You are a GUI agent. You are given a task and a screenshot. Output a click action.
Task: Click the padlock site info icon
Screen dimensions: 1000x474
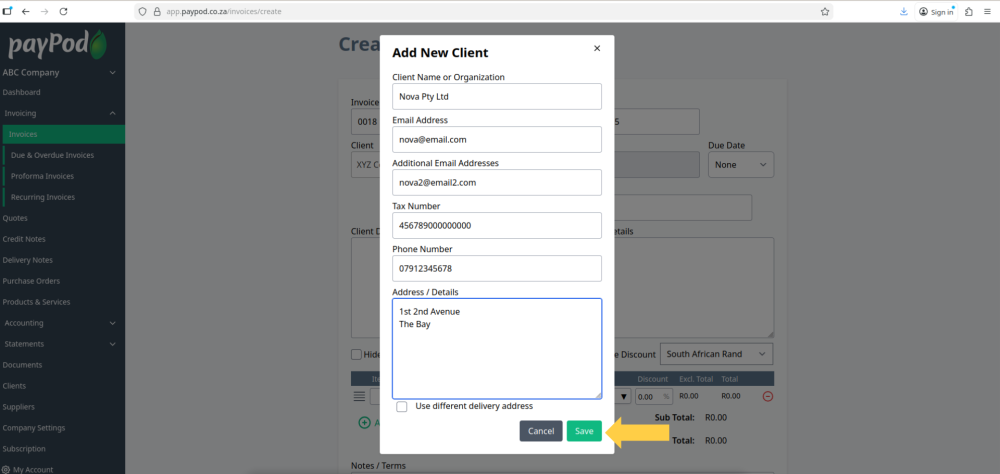[157, 11]
